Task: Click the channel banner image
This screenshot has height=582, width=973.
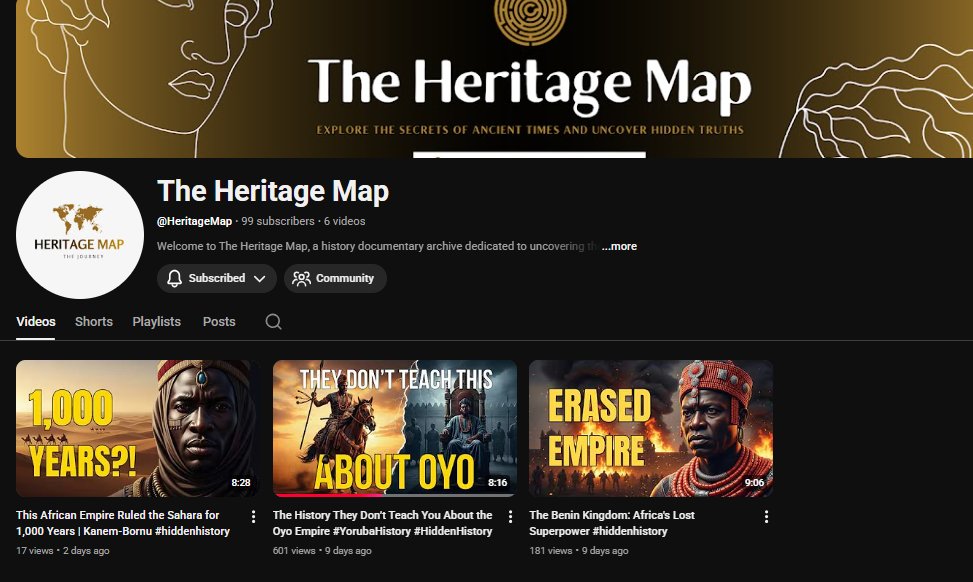Action: (x=495, y=79)
